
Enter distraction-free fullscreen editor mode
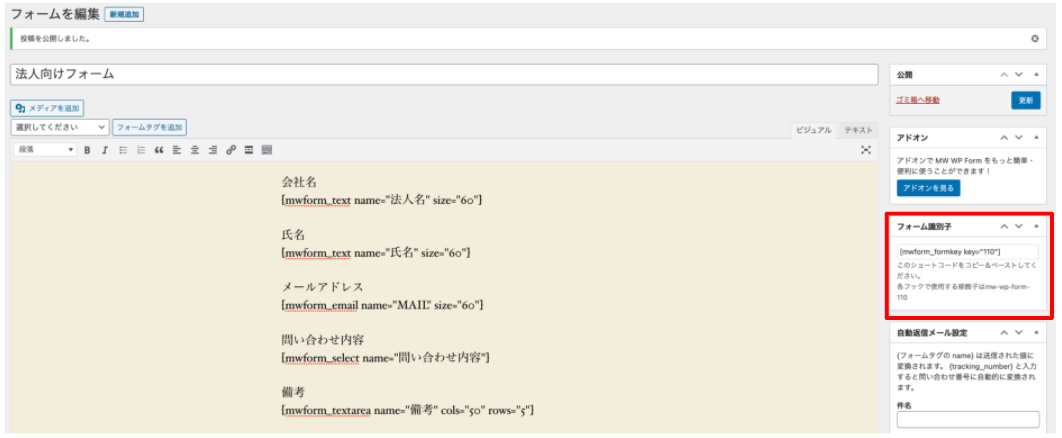click(866, 150)
